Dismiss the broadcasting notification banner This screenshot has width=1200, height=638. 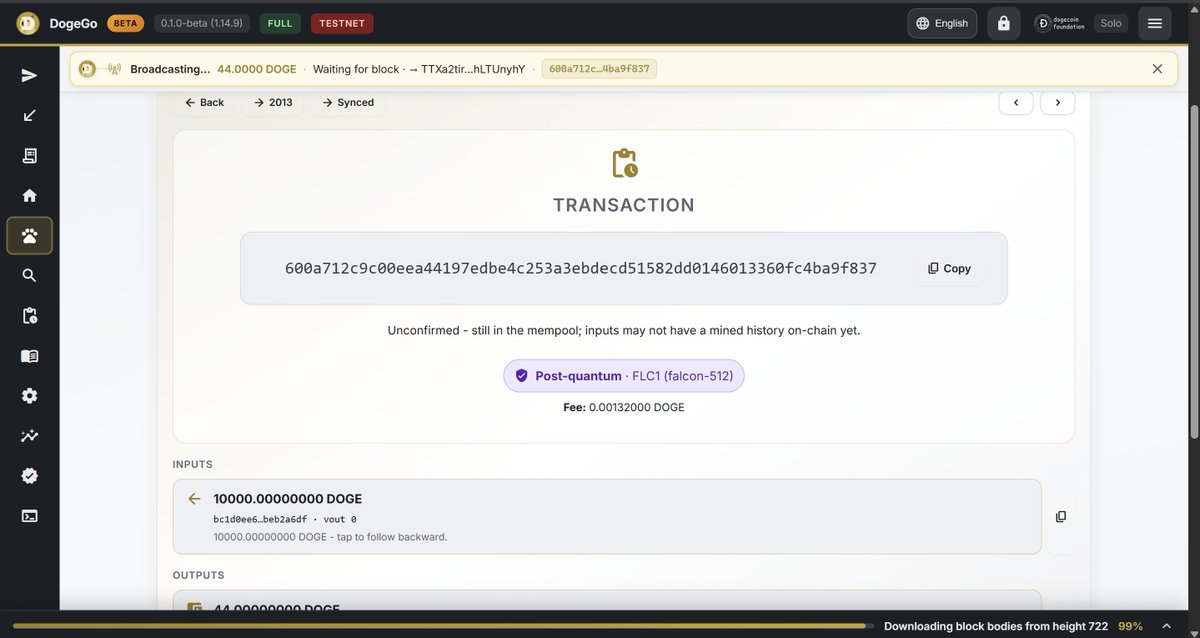1157,69
